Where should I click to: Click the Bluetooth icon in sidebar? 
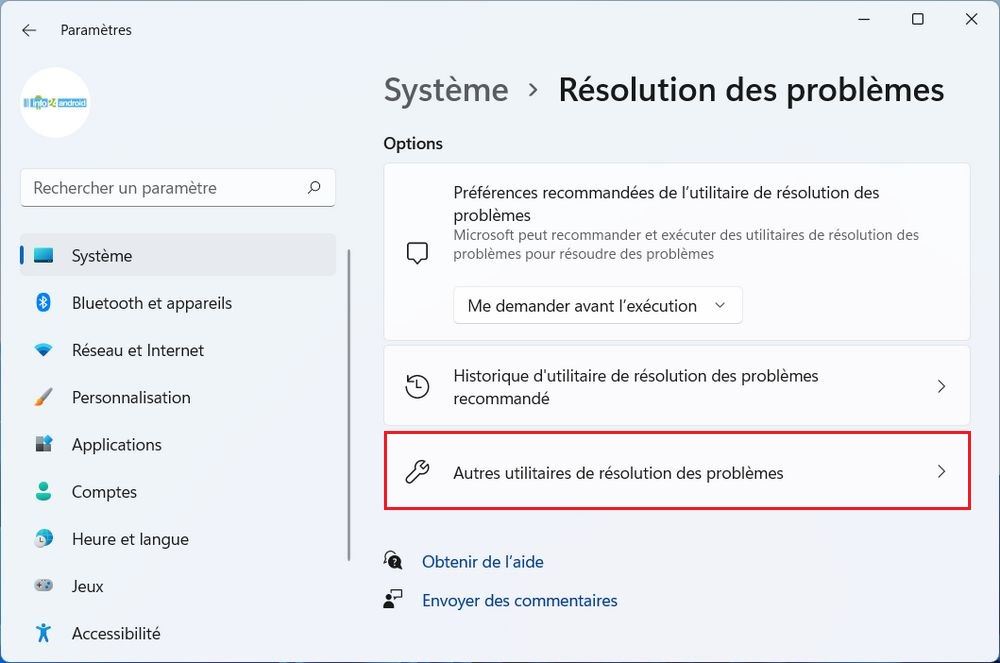43,303
